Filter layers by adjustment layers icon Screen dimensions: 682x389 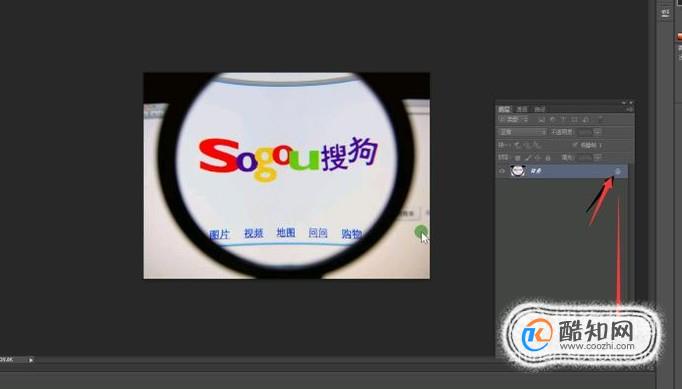click(x=552, y=119)
